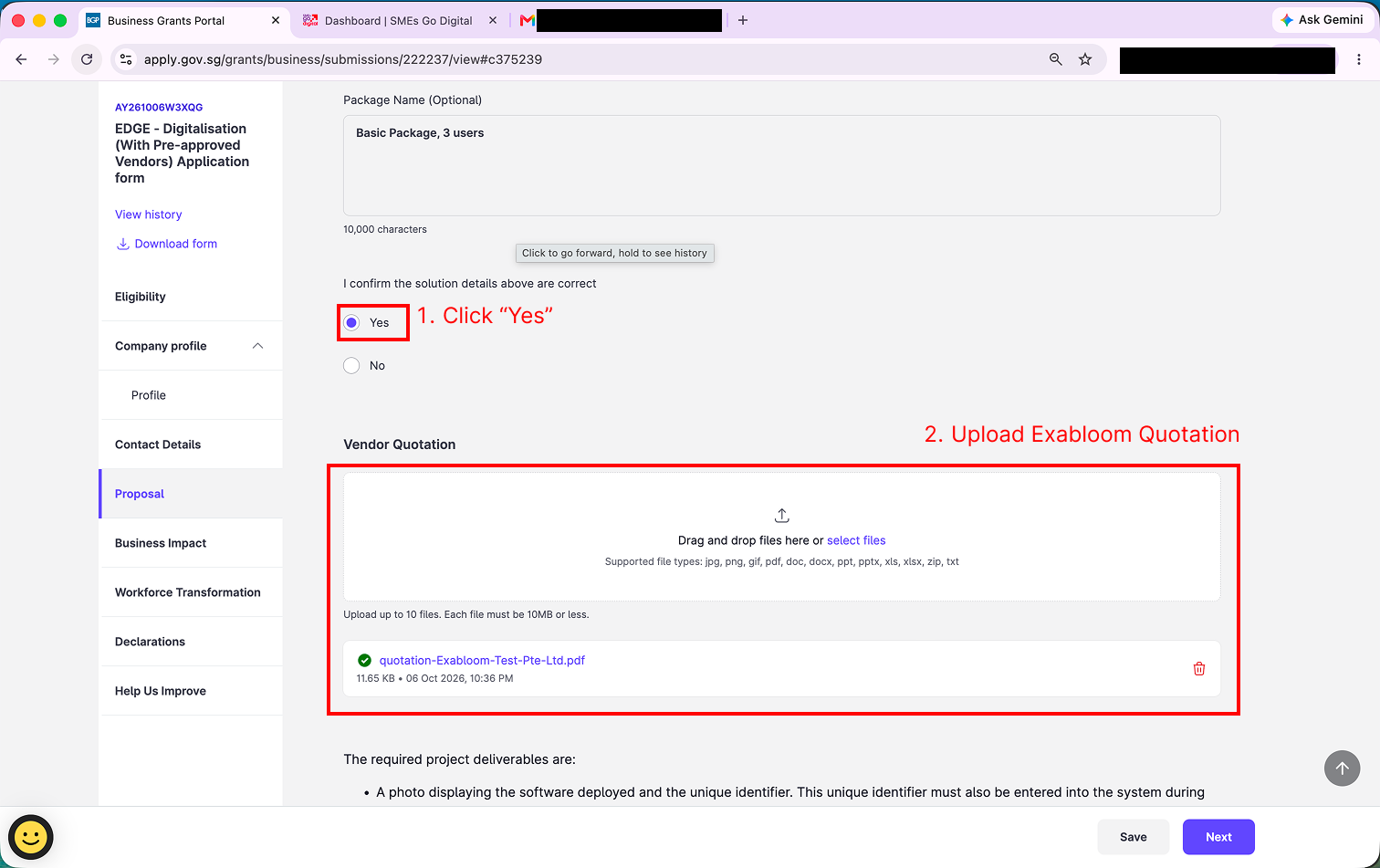Delete the uploaded quotation with the trash icon
The image size is (1380, 868).
[x=1199, y=669]
